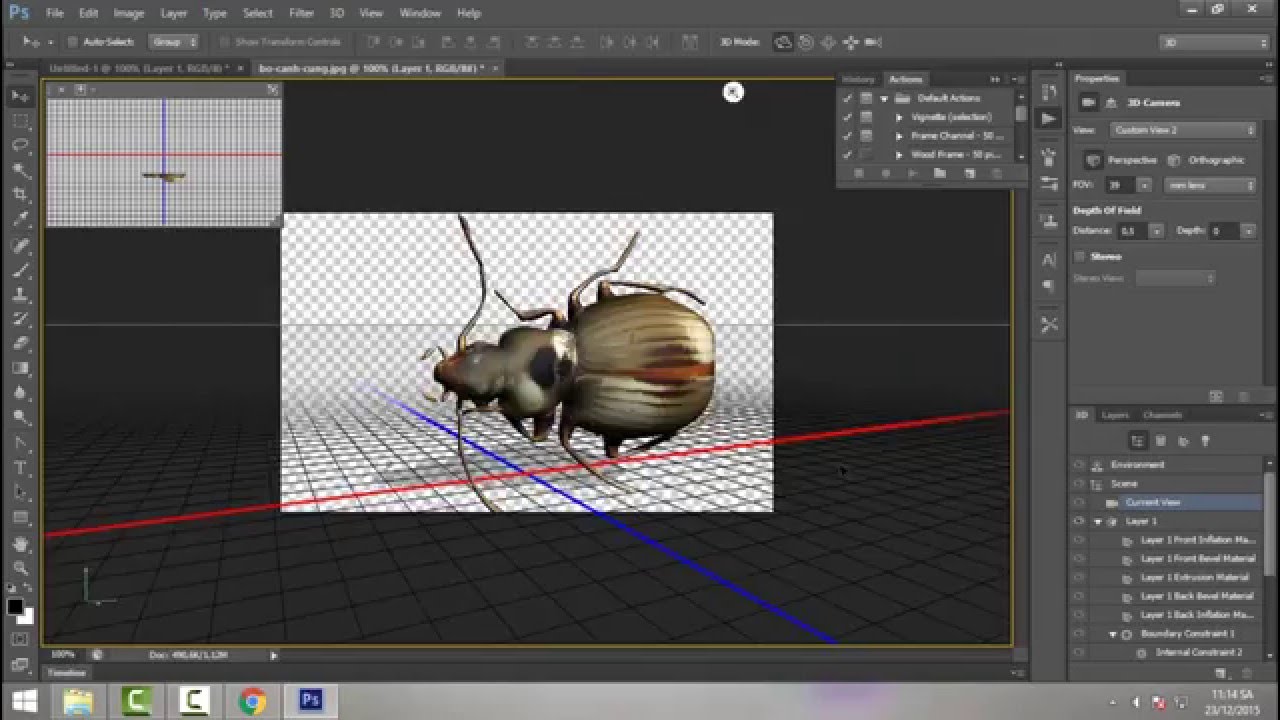This screenshot has width=1280, height=720.
Task: Collapse the Default Actions set
Action: [x=884, y=98]
